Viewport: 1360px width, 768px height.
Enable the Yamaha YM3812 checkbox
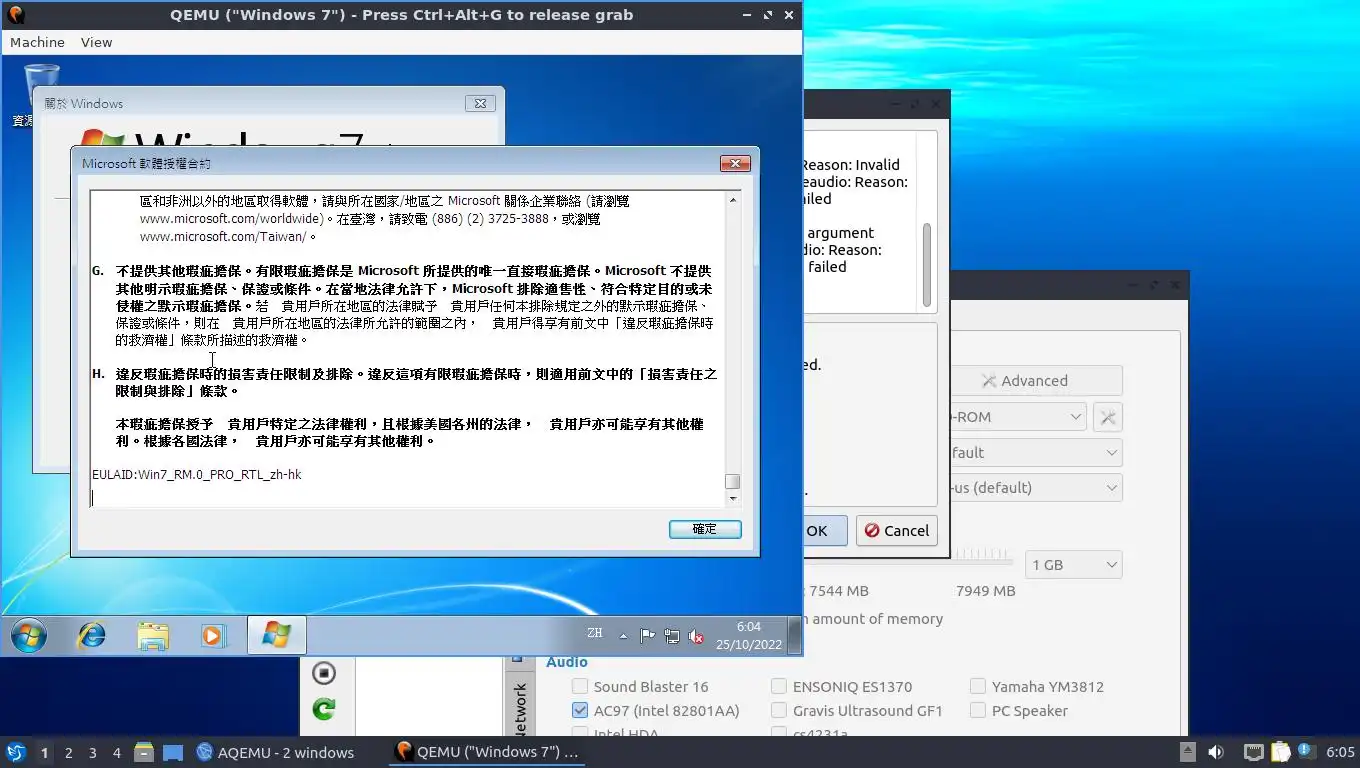(x=978, y=686)
